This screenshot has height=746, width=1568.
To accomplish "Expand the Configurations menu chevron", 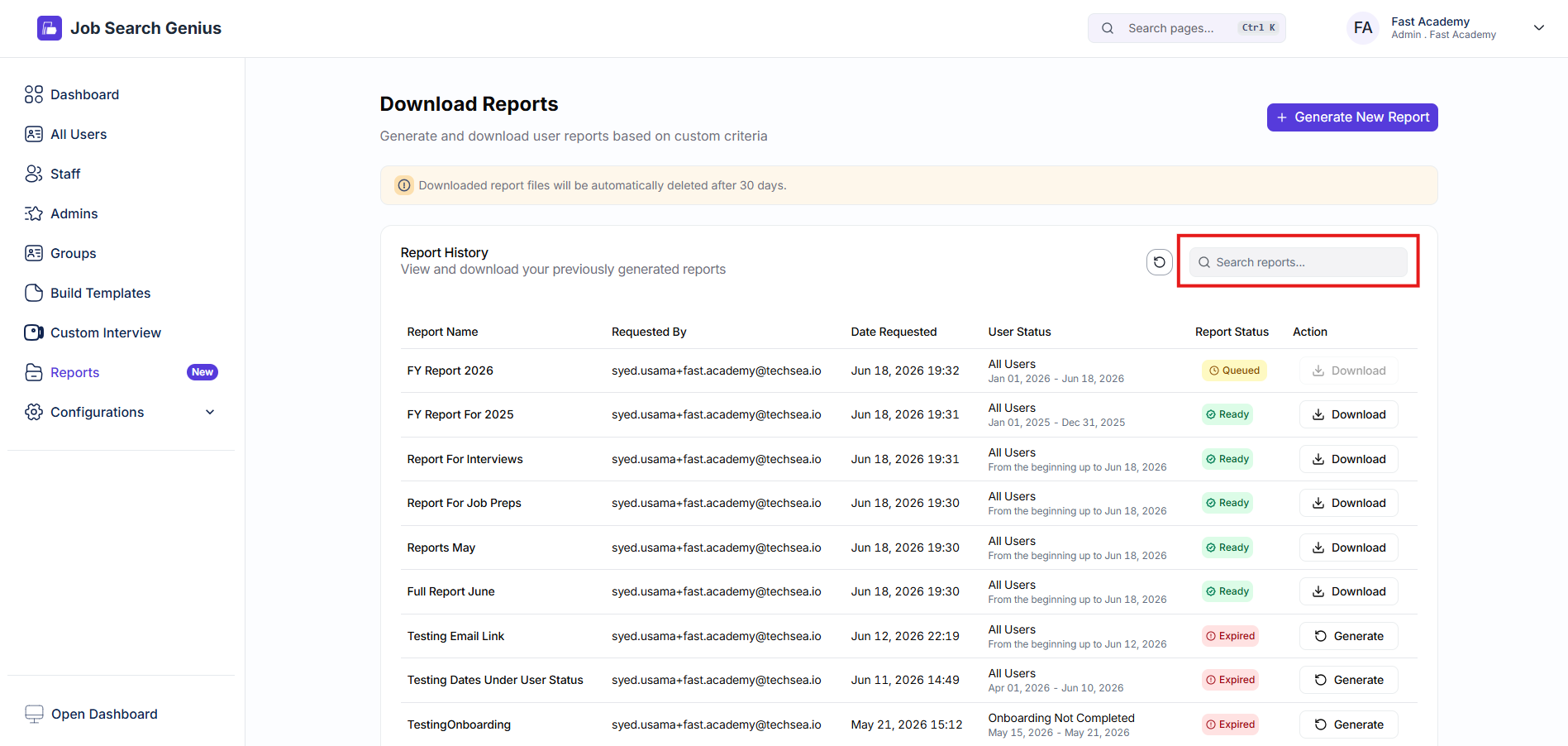I will point(210,412).
